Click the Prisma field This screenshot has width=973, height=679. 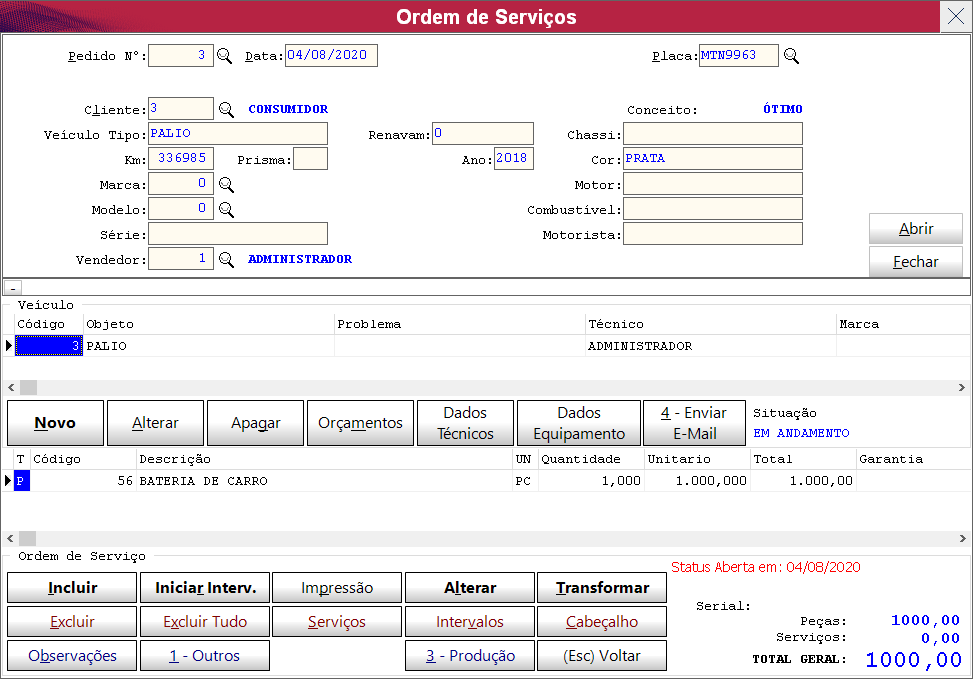pyautogui.click(x=310, y=158)
